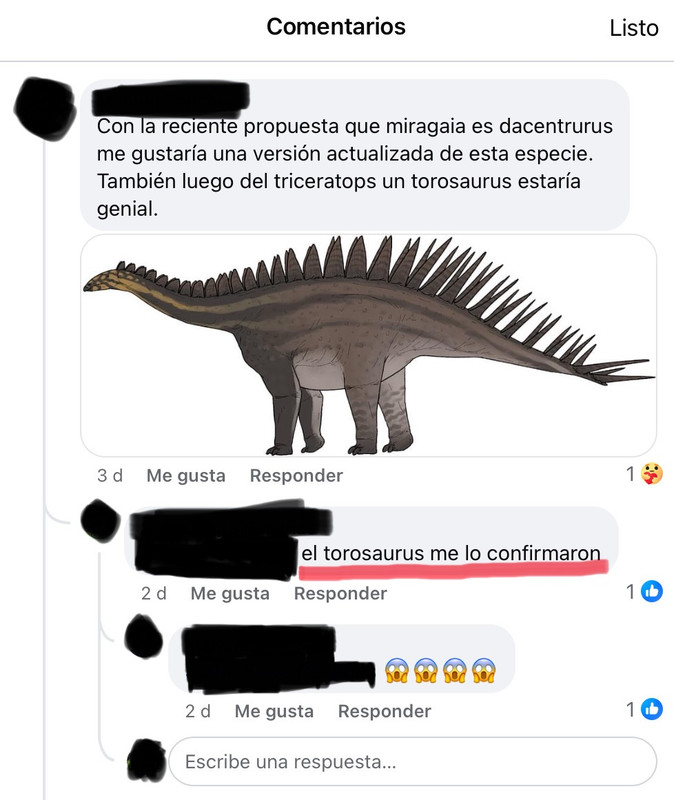
Task: Open first commenter's redacted name link
Action: (x=170, y=98)
